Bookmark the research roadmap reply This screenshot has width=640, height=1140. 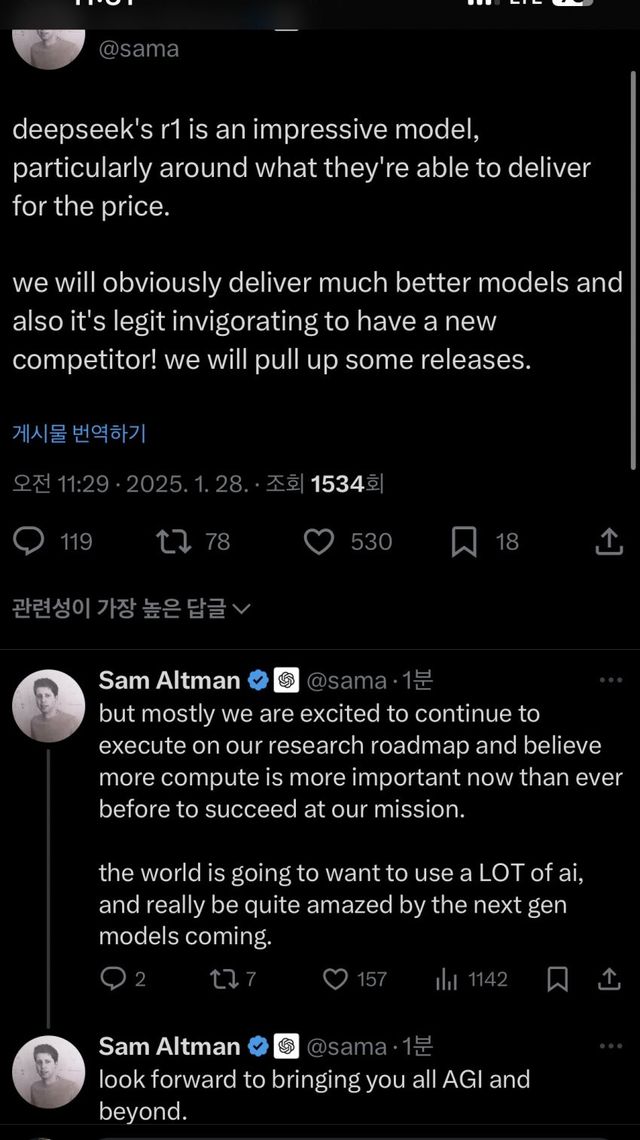point(558,979)
